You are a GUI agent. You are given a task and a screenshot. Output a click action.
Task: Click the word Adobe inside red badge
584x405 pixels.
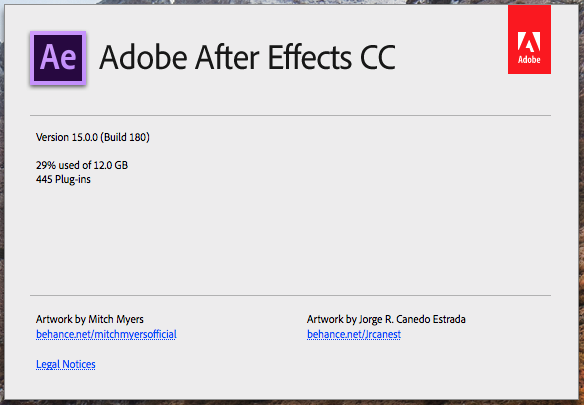point(529,60)
